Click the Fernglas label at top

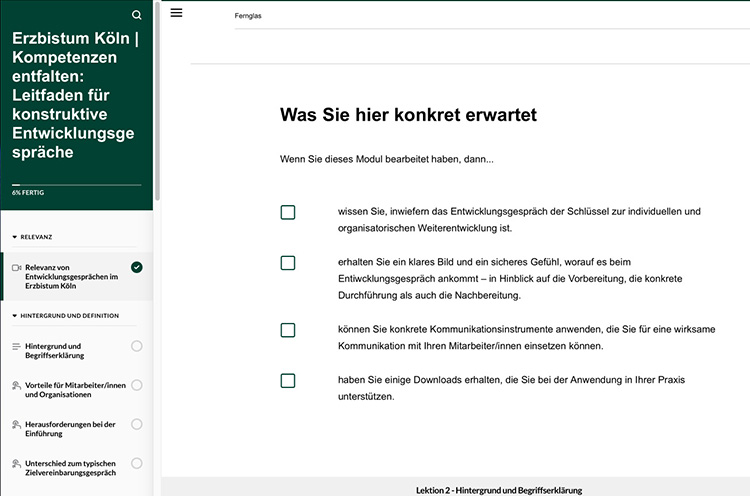click(248, 16)
